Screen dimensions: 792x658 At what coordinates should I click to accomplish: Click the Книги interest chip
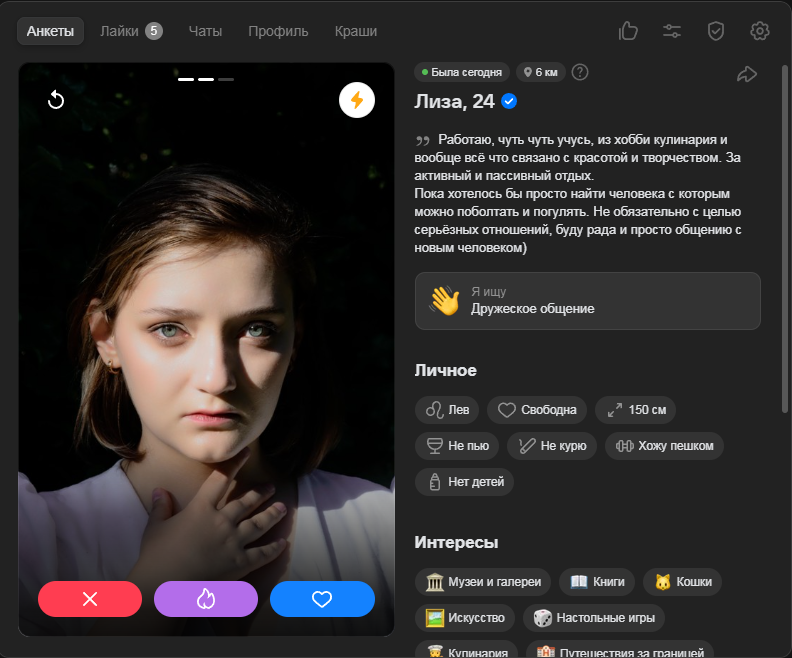[597, 582]
